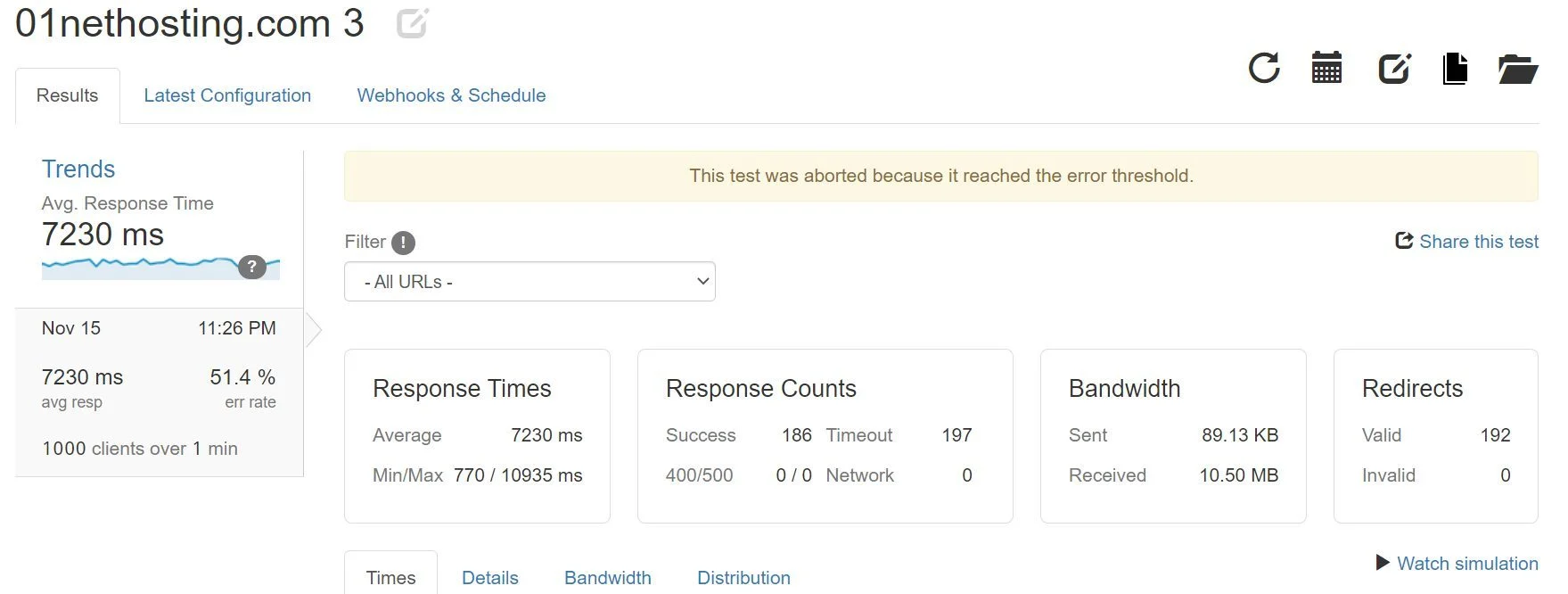Expand the Nov 15 result entry arrow
1568x594 pixels.
[313, 328]
